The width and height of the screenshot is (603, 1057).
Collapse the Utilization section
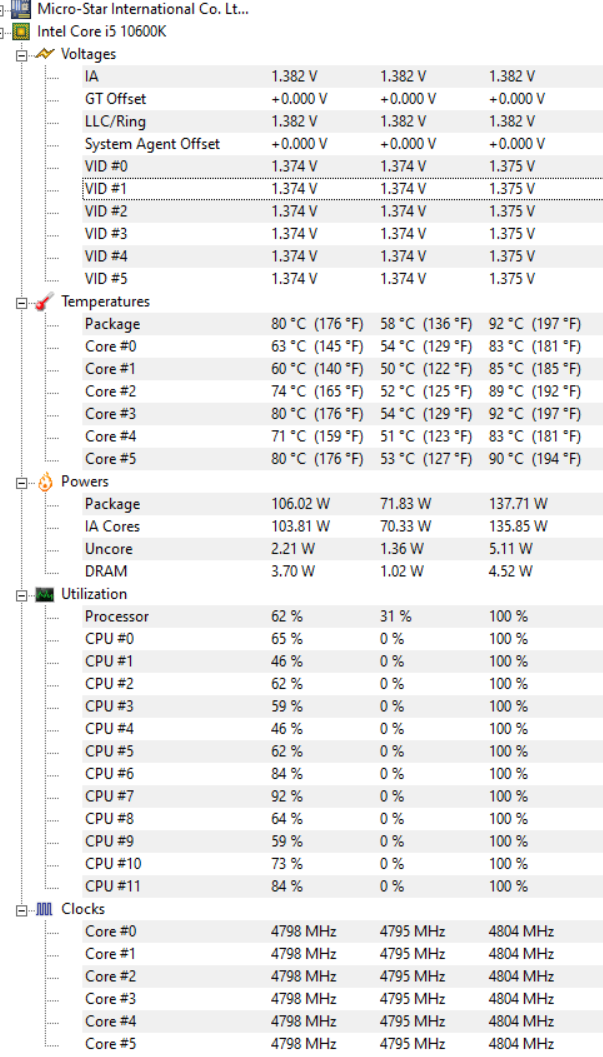[22, 594]
